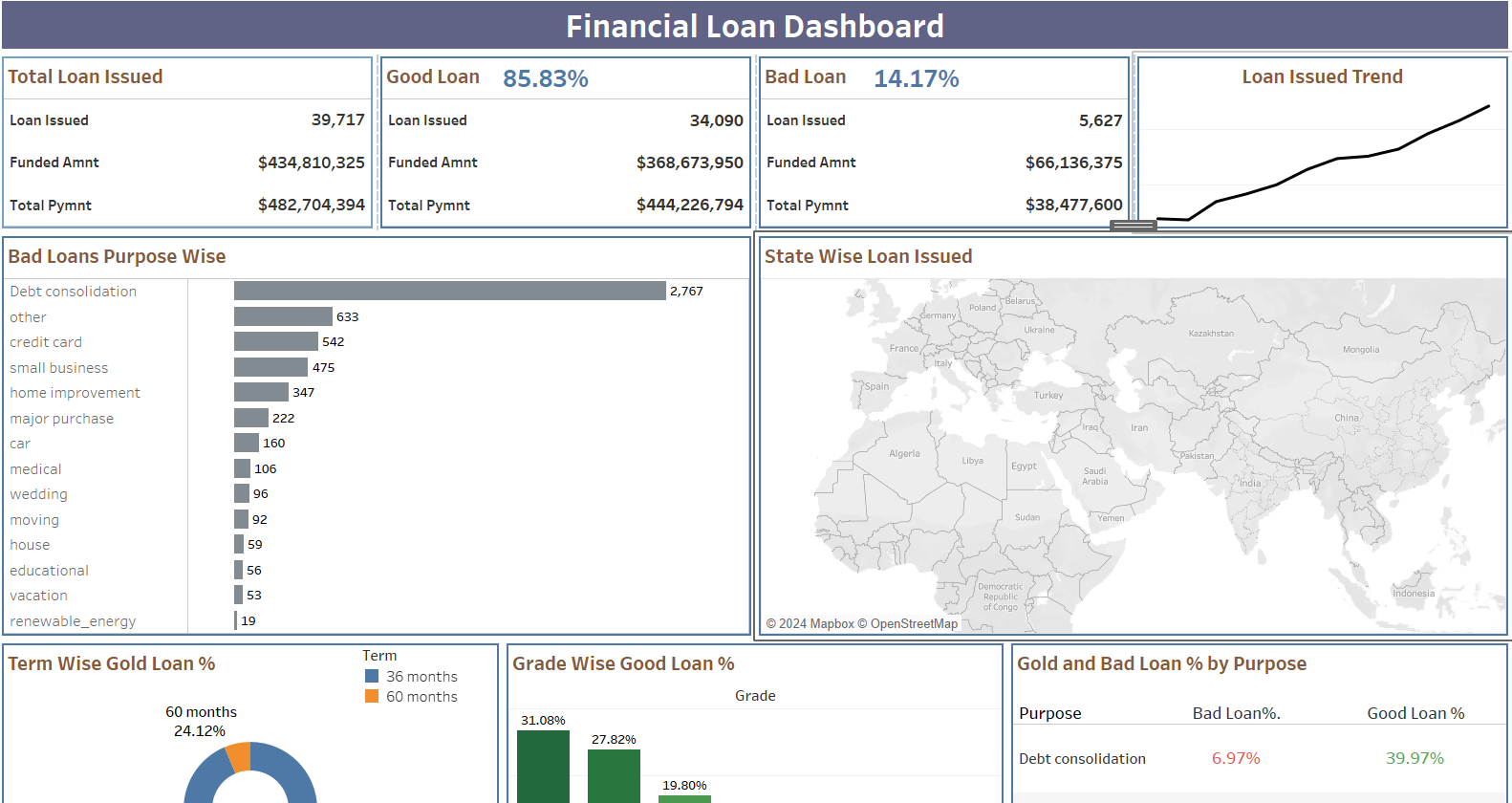Open the Mapbox attribution link

click(x=832, y=623)
